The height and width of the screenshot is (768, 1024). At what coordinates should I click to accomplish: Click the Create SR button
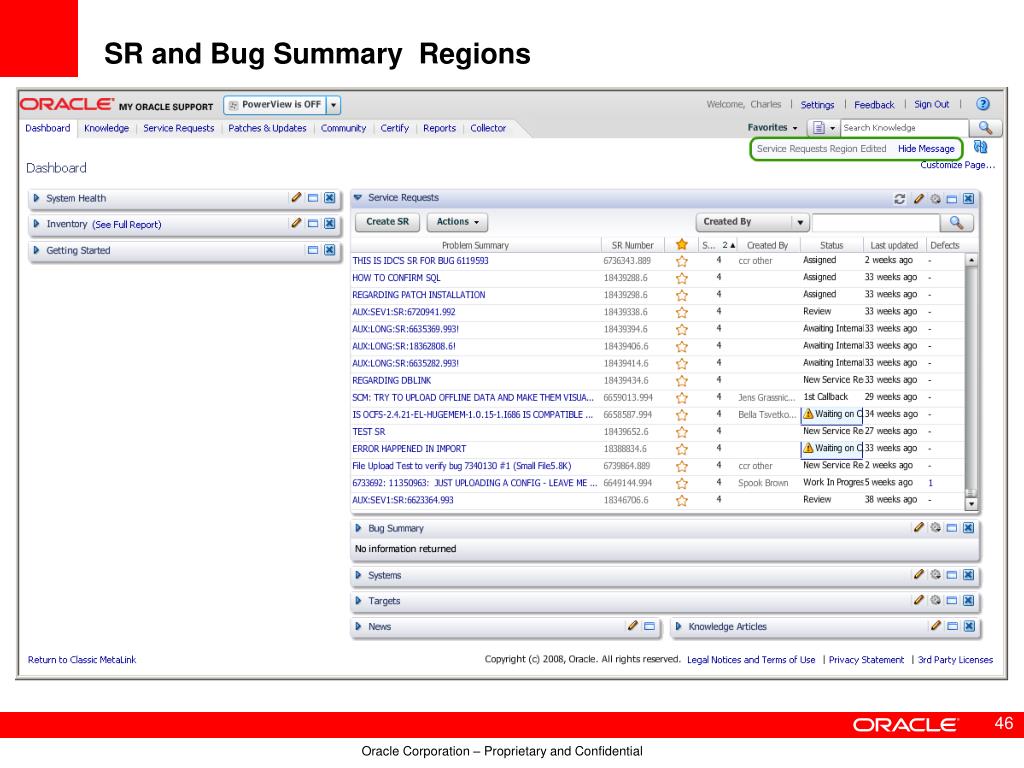coord(388,222)
